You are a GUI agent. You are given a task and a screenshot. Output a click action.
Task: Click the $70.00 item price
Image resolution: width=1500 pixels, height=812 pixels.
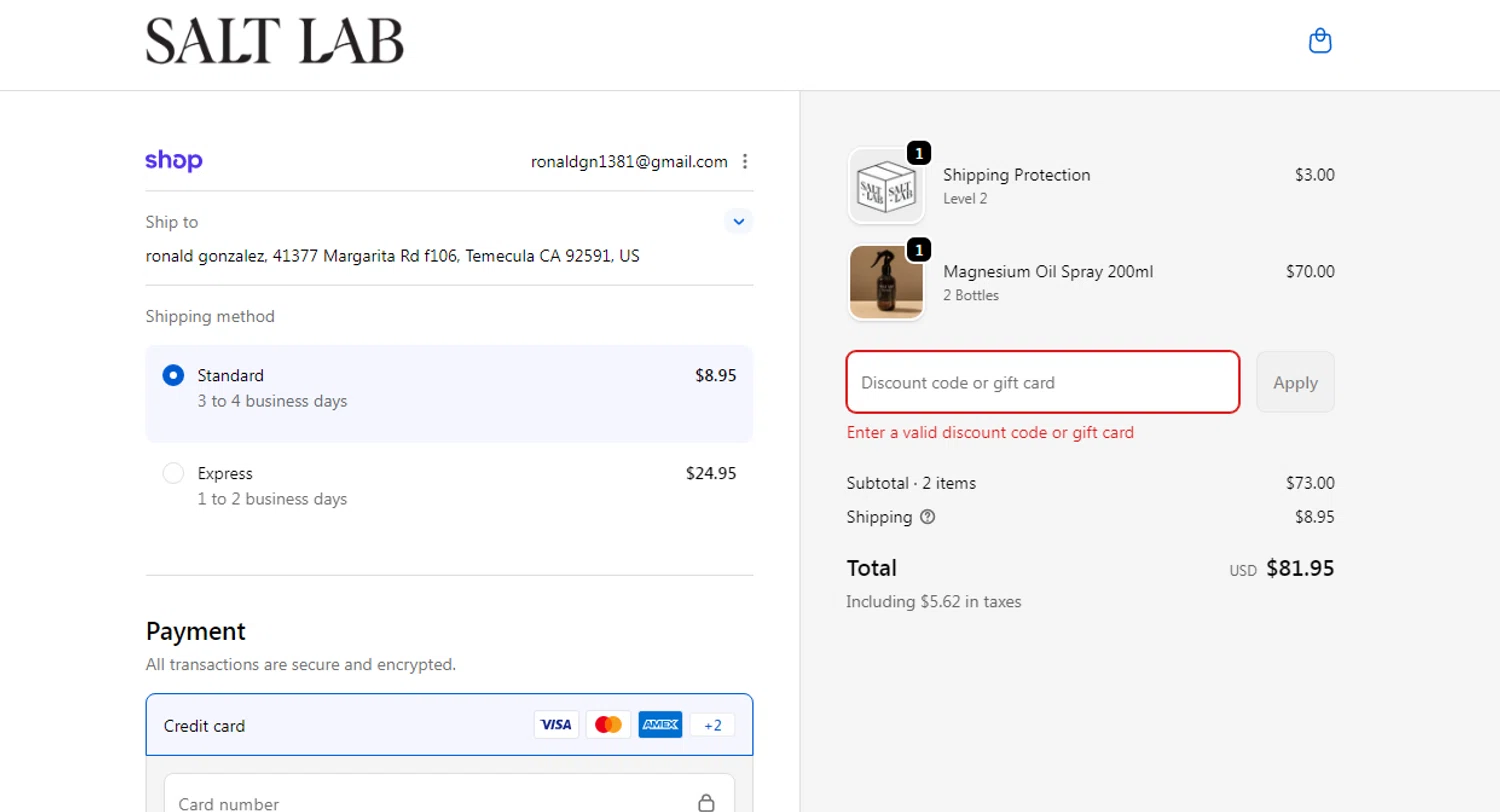click(1310, 271)
